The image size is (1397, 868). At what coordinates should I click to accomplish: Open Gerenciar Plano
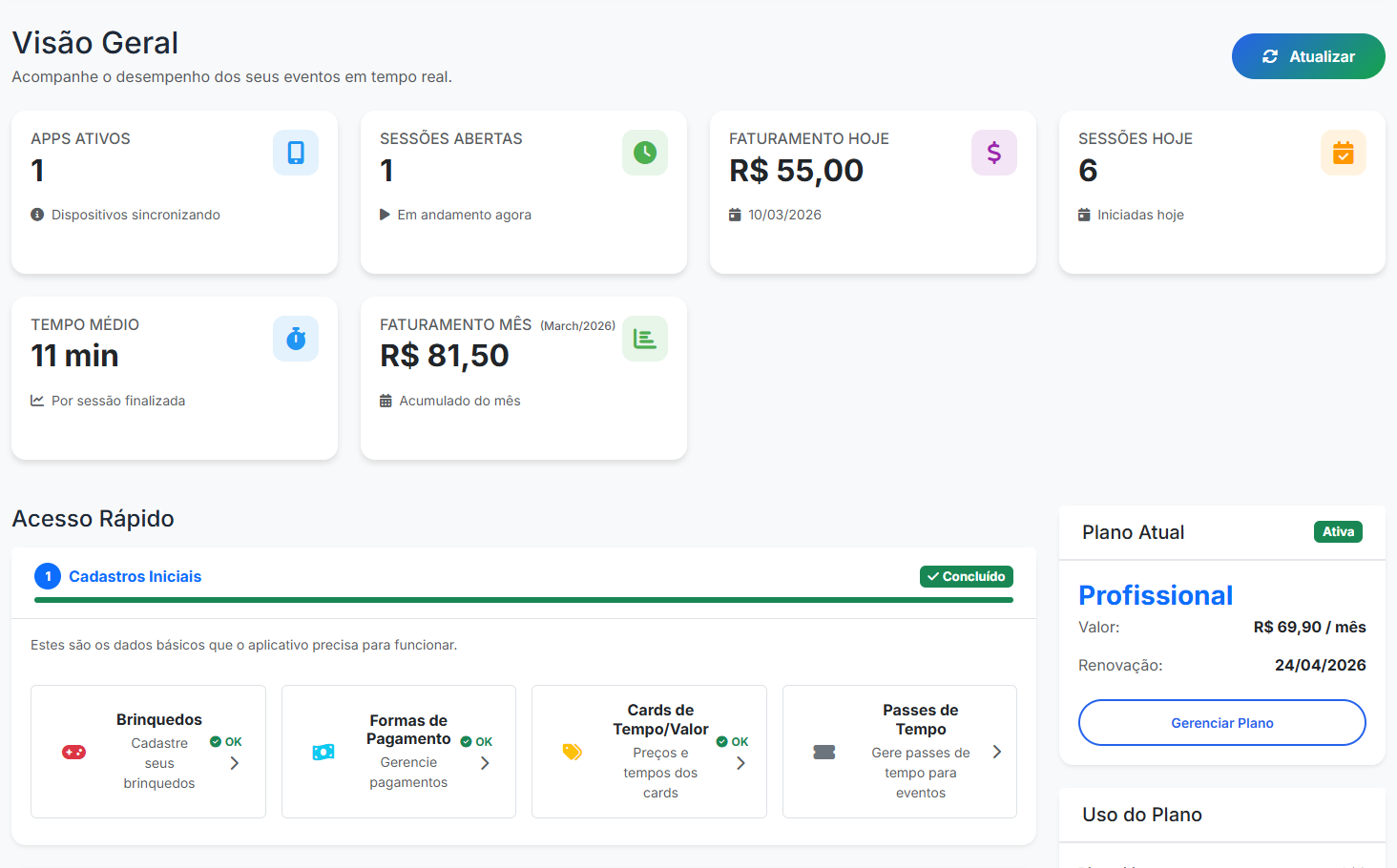[1221, 722]
